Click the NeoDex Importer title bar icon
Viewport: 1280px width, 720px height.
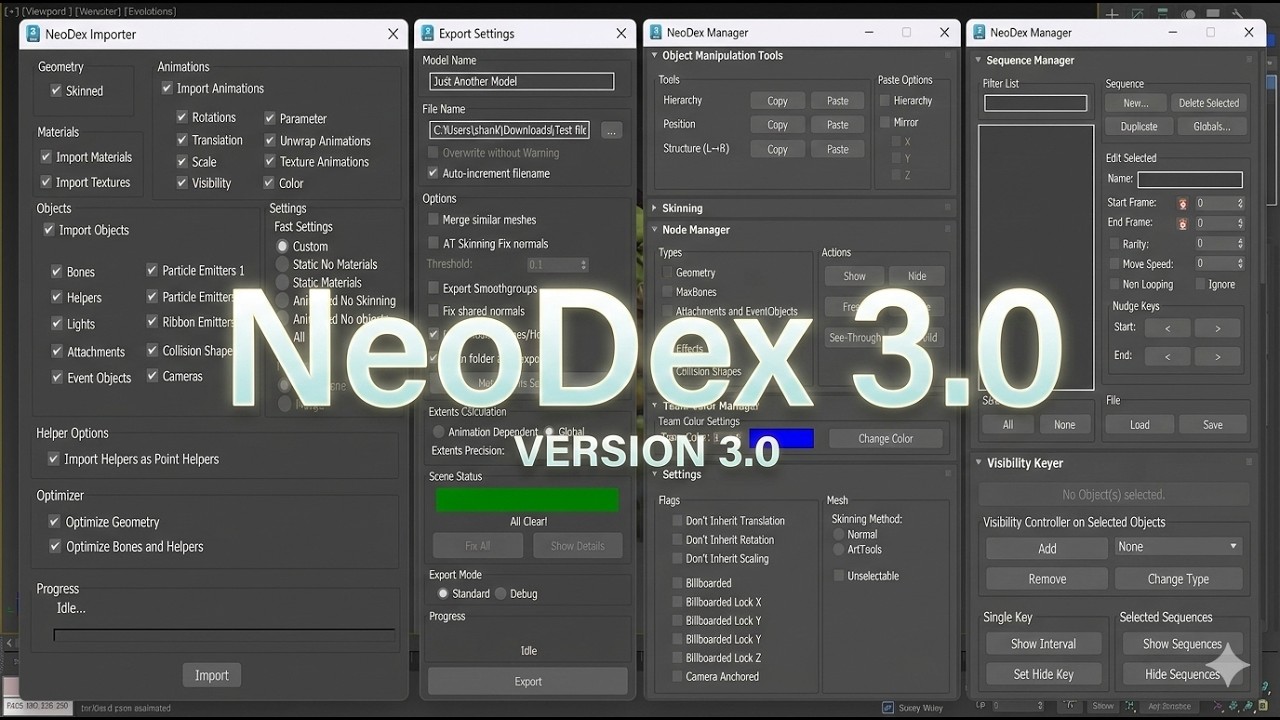33,34
